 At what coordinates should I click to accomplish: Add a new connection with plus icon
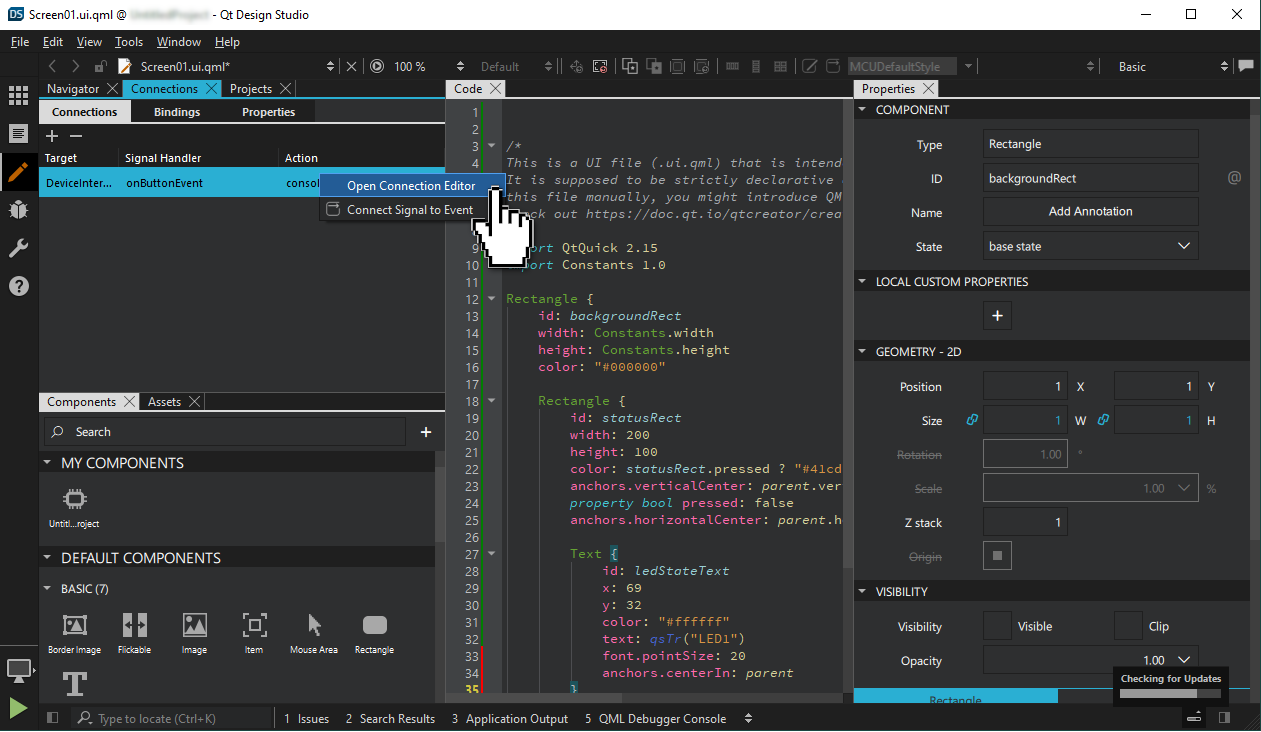point(53,136)
